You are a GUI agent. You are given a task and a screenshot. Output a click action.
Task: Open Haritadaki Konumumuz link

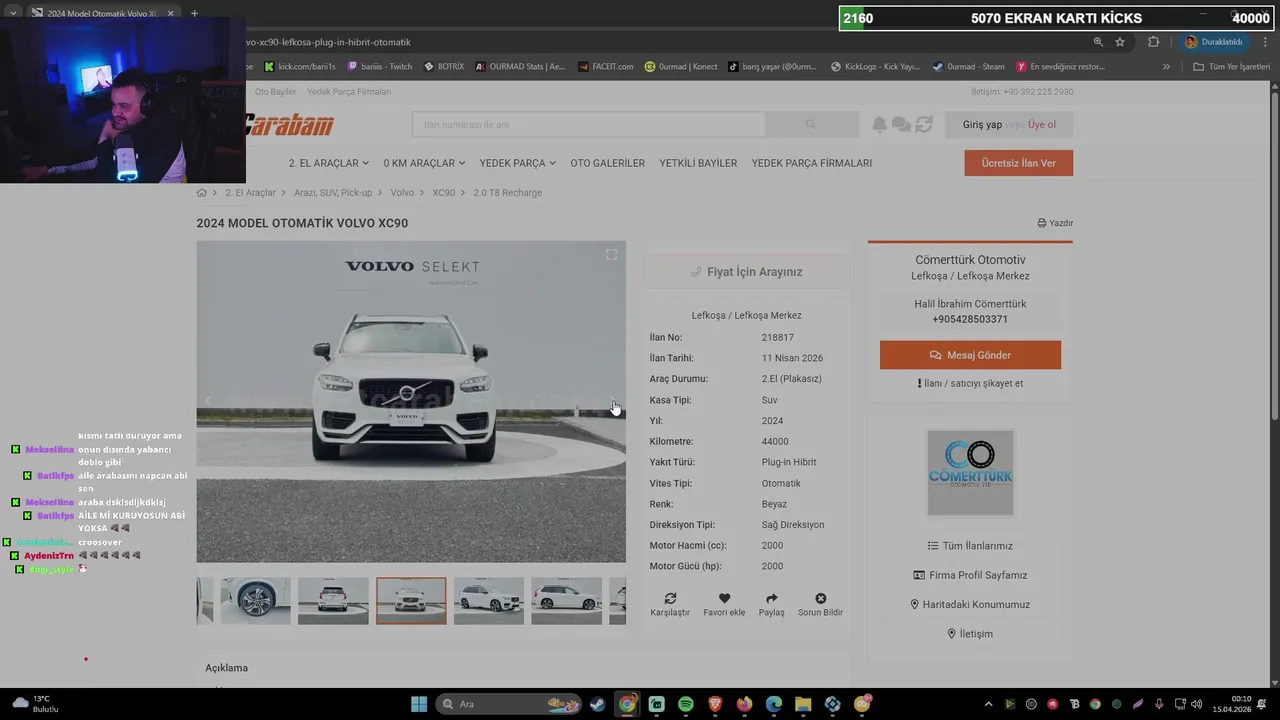[970, 604]
